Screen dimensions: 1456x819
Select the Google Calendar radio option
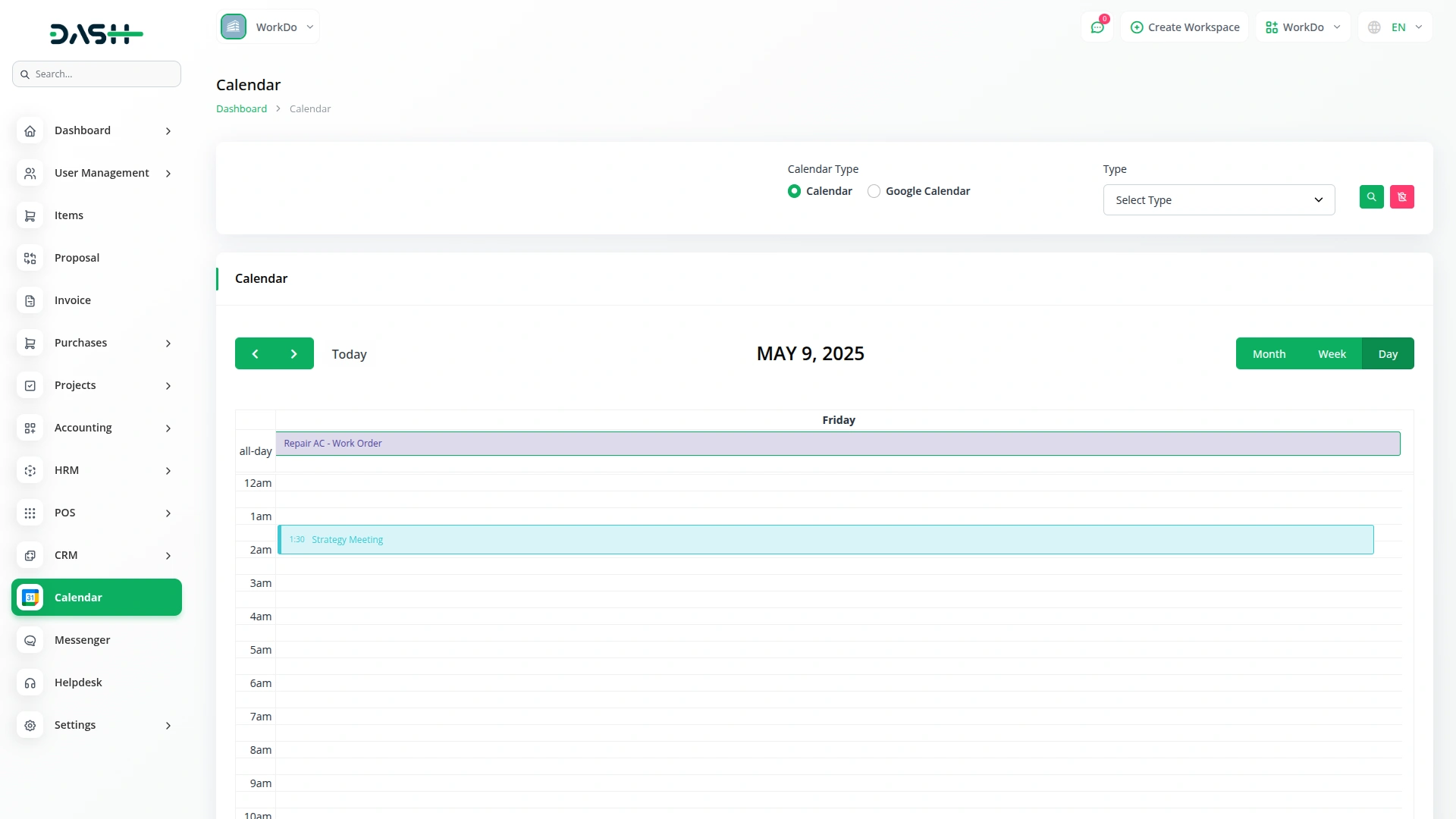tap(874, 191)
